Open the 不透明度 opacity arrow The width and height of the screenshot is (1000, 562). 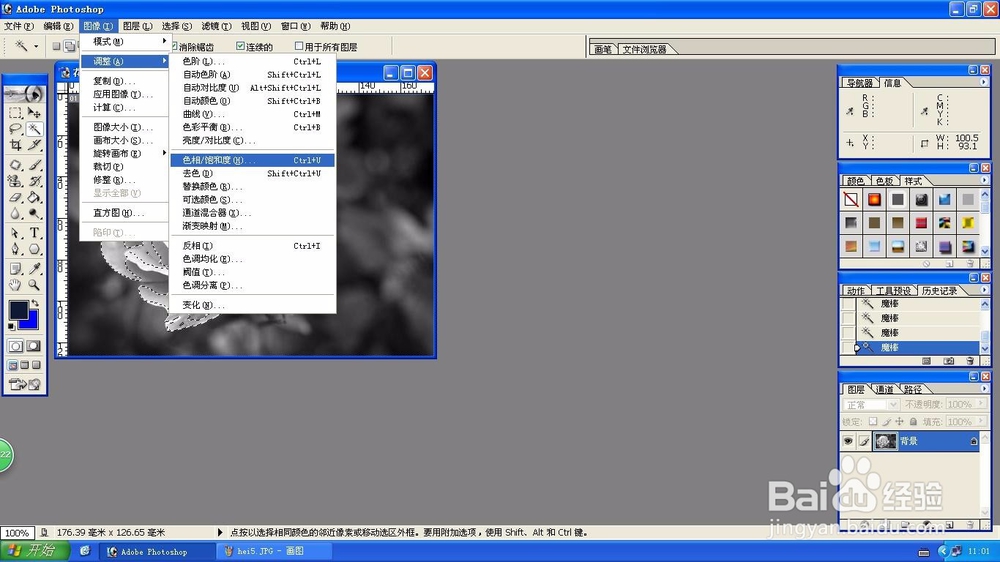click(x=981, y=404)
